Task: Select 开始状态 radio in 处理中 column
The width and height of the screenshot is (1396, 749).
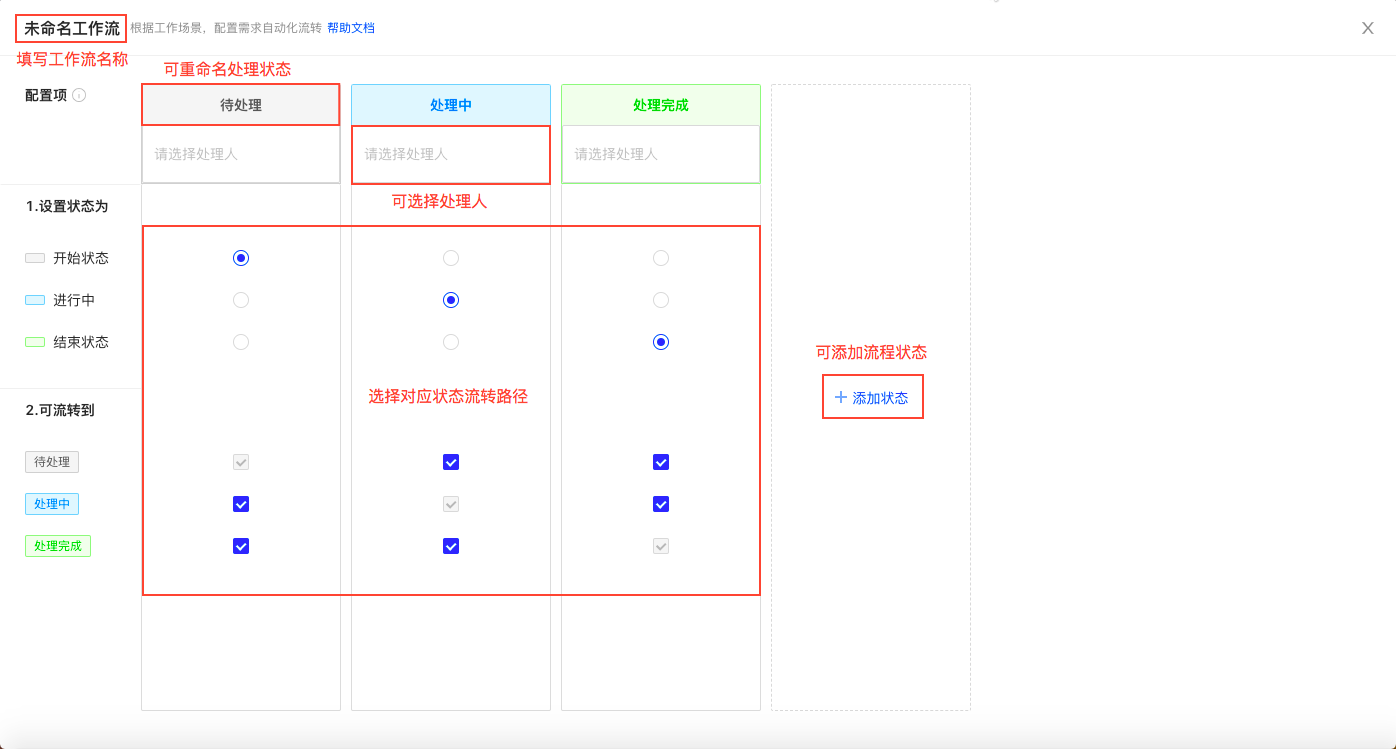Action: point(451,258)
